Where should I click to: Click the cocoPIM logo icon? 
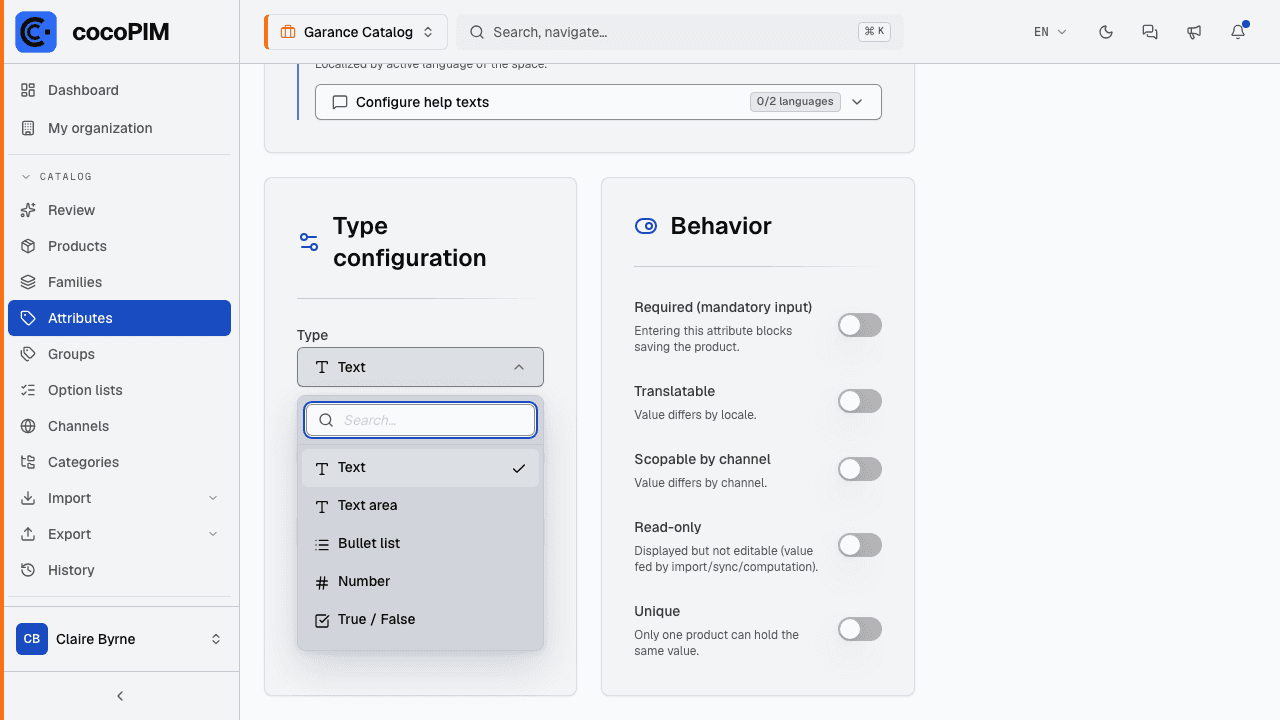[36, 32]
